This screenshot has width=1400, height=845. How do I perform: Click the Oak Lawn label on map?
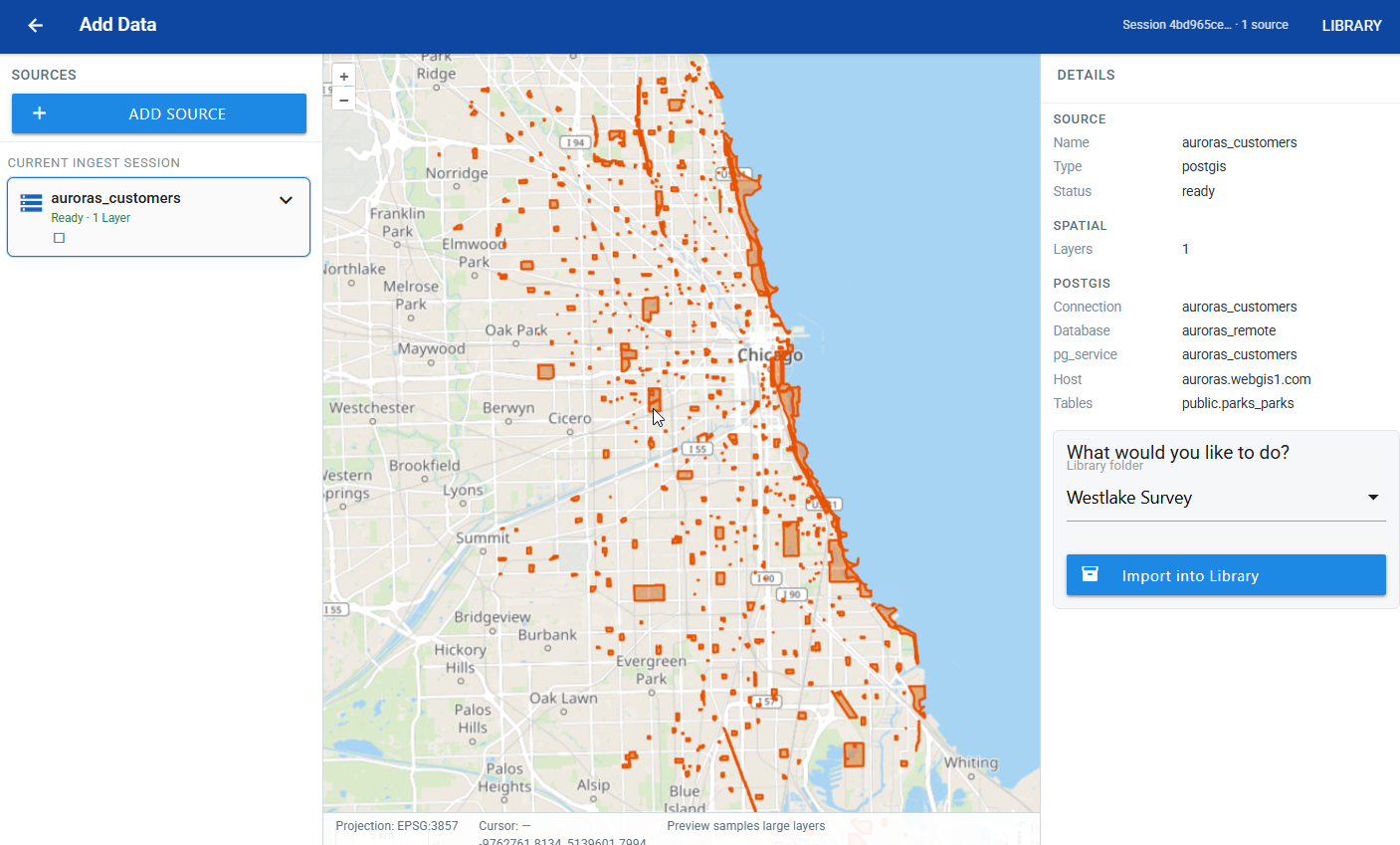pyautogui.click(x=563, y=698)
